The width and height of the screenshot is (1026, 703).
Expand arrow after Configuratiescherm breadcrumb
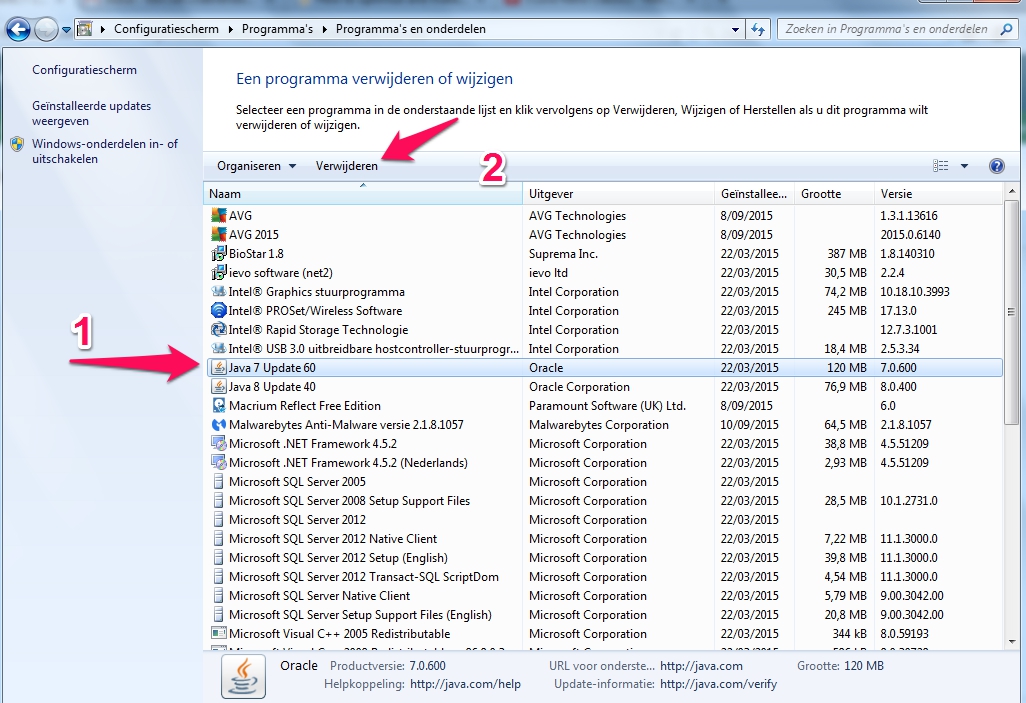click(x=230, y=29)
